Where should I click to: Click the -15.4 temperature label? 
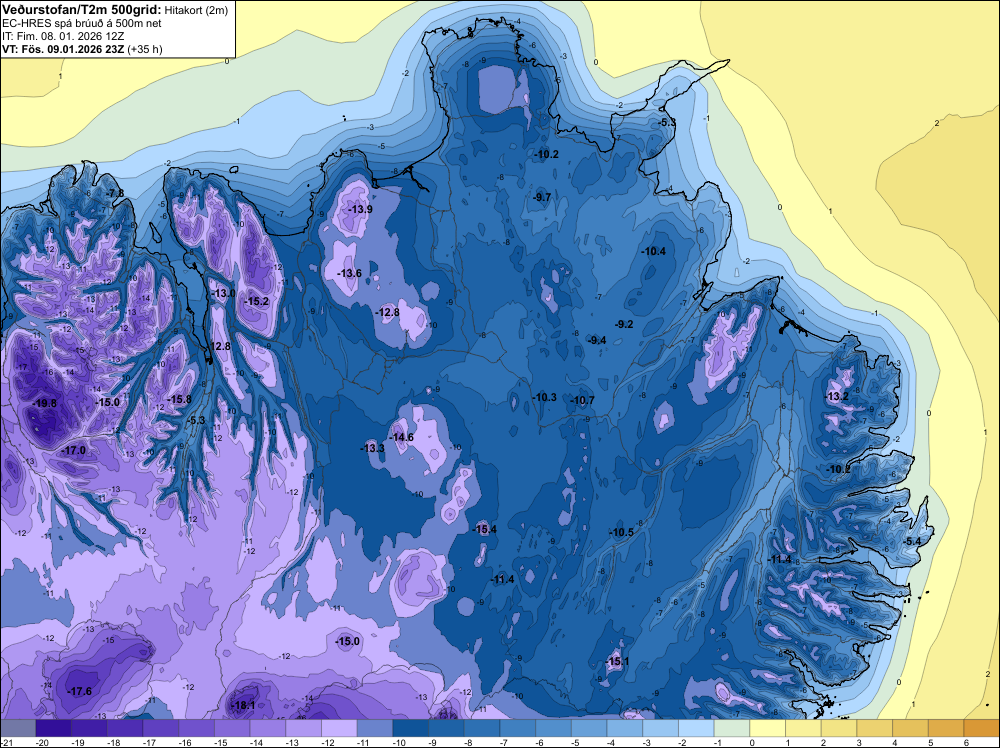484,529
